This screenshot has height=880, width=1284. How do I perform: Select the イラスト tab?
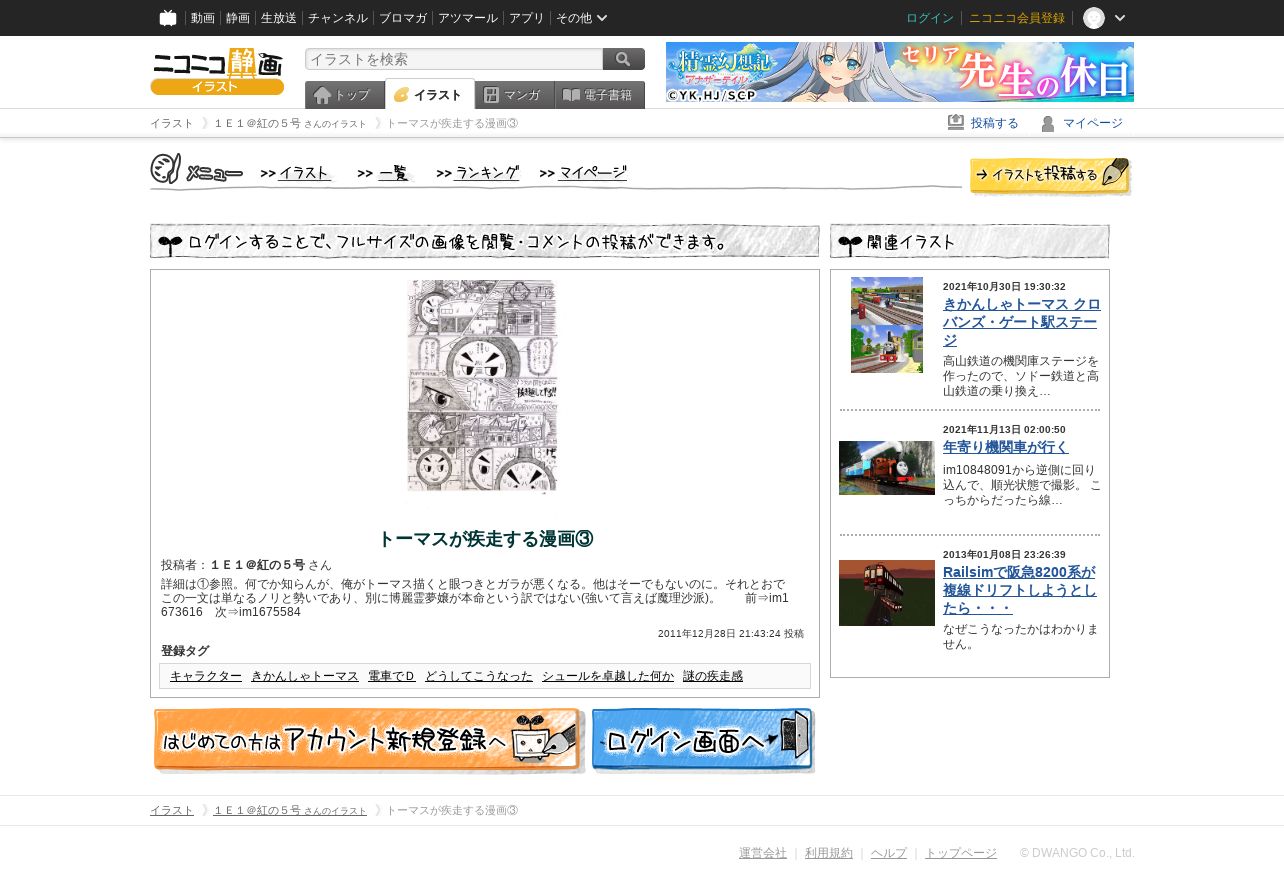point(430,94)
